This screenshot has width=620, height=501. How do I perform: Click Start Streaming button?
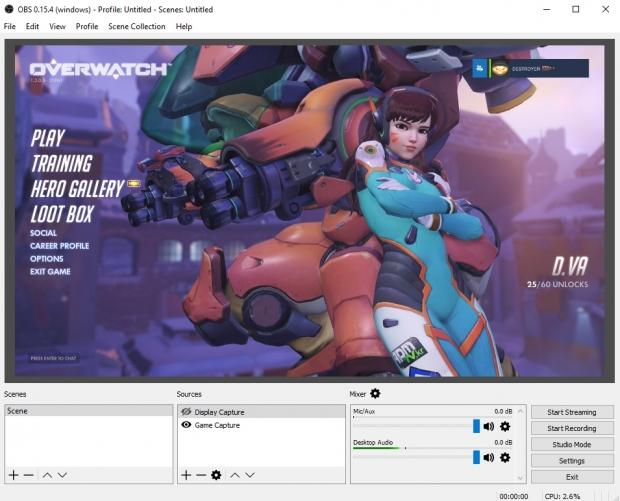click(572, 412)
